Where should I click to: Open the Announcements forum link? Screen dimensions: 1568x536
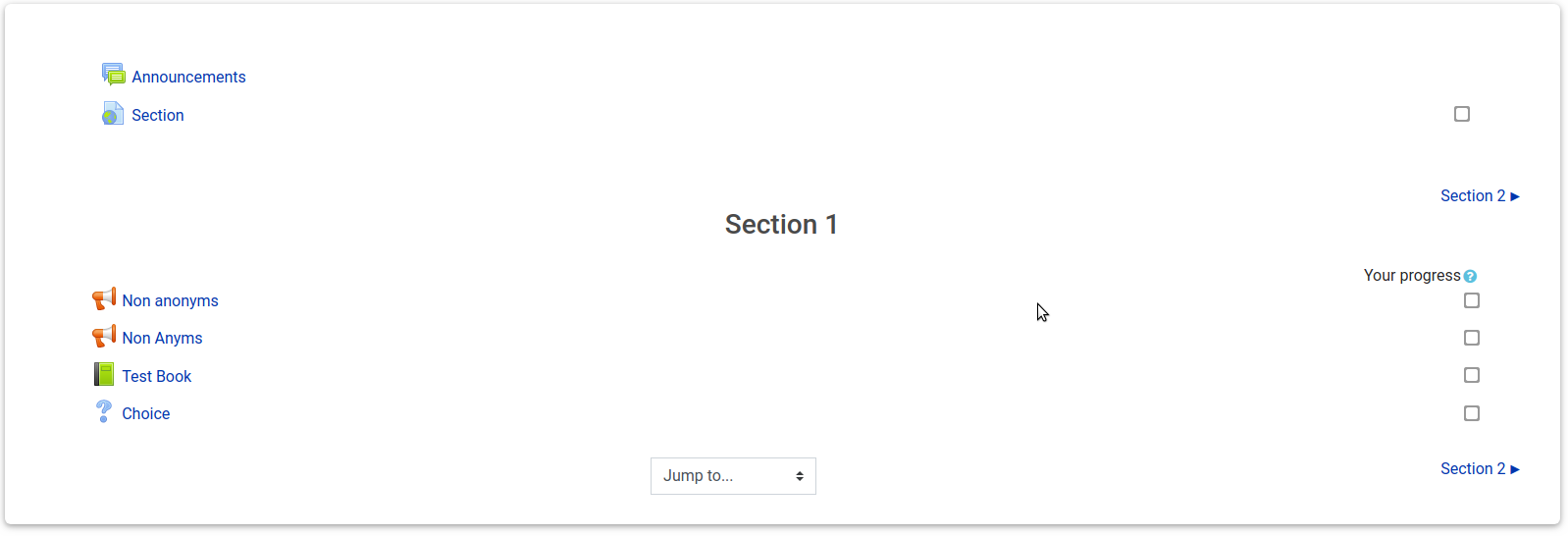(x=188, y=77)
